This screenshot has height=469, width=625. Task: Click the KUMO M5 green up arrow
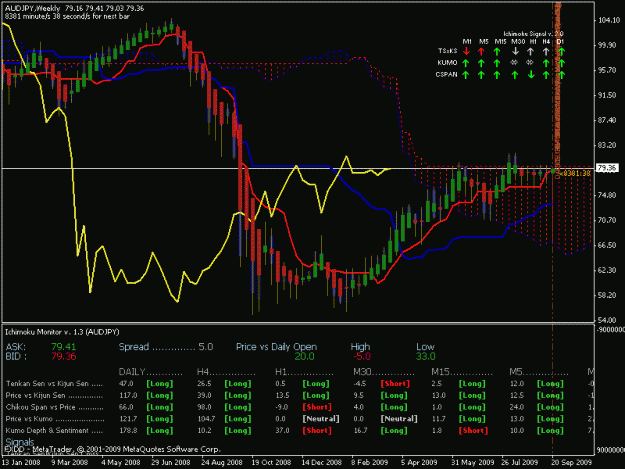pyautogui.click(x=482, y=63)
